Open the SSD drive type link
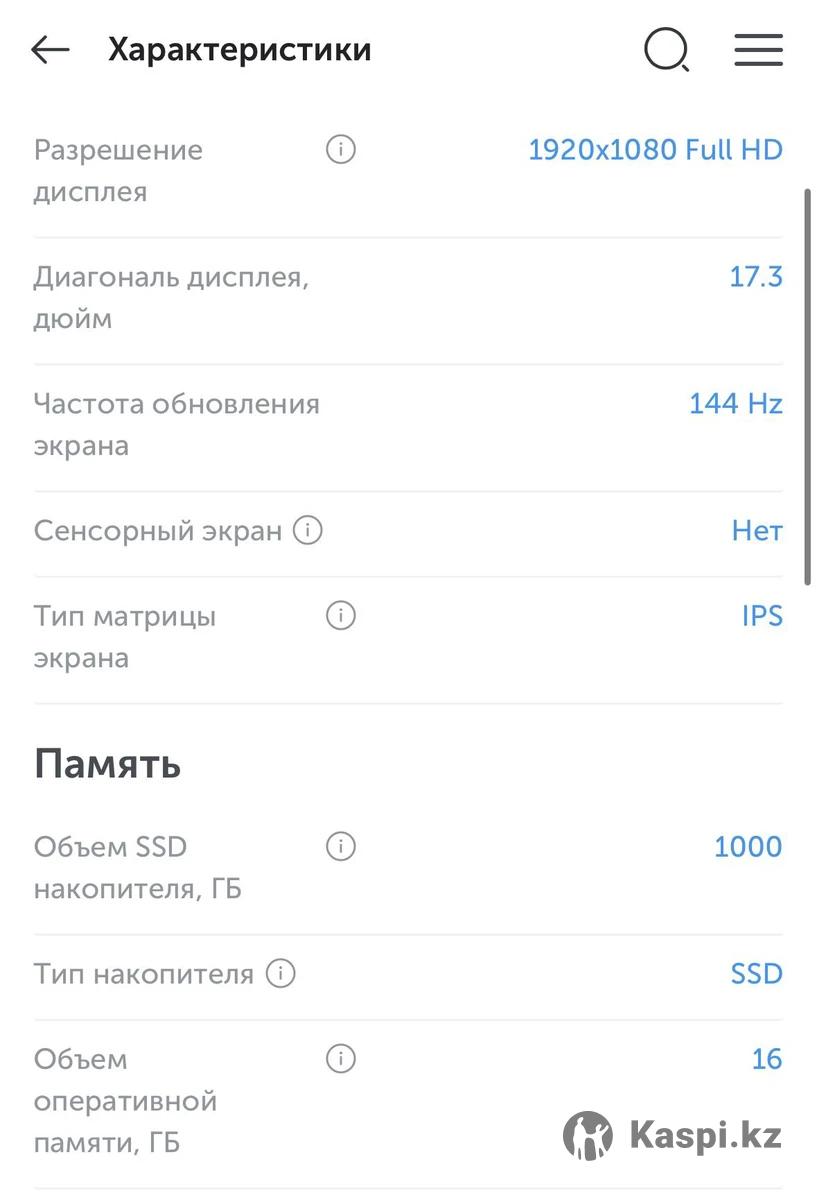817x1200 pixels. click(756, 974)
